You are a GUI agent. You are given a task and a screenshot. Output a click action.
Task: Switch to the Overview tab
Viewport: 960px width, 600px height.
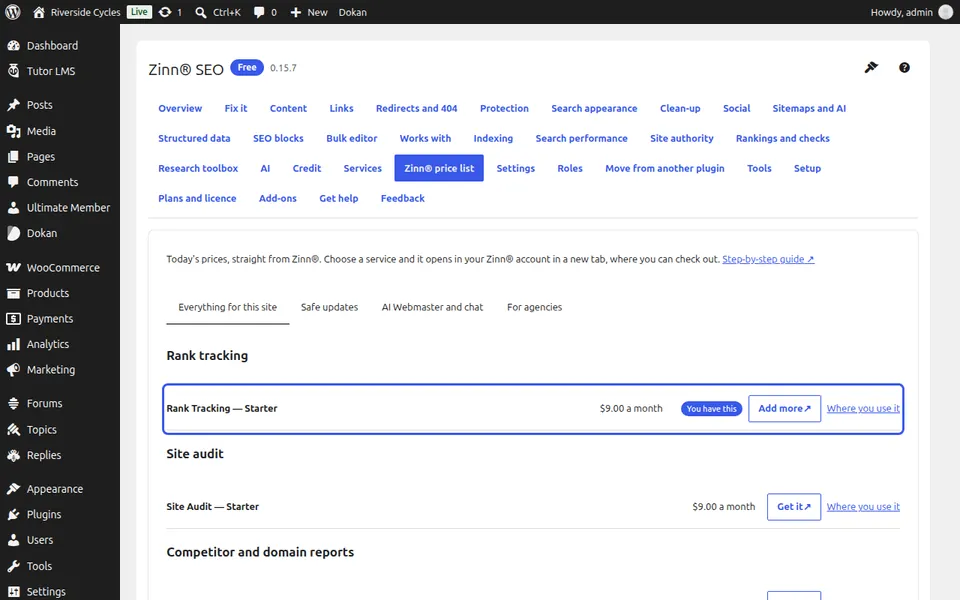coord(180,108)
